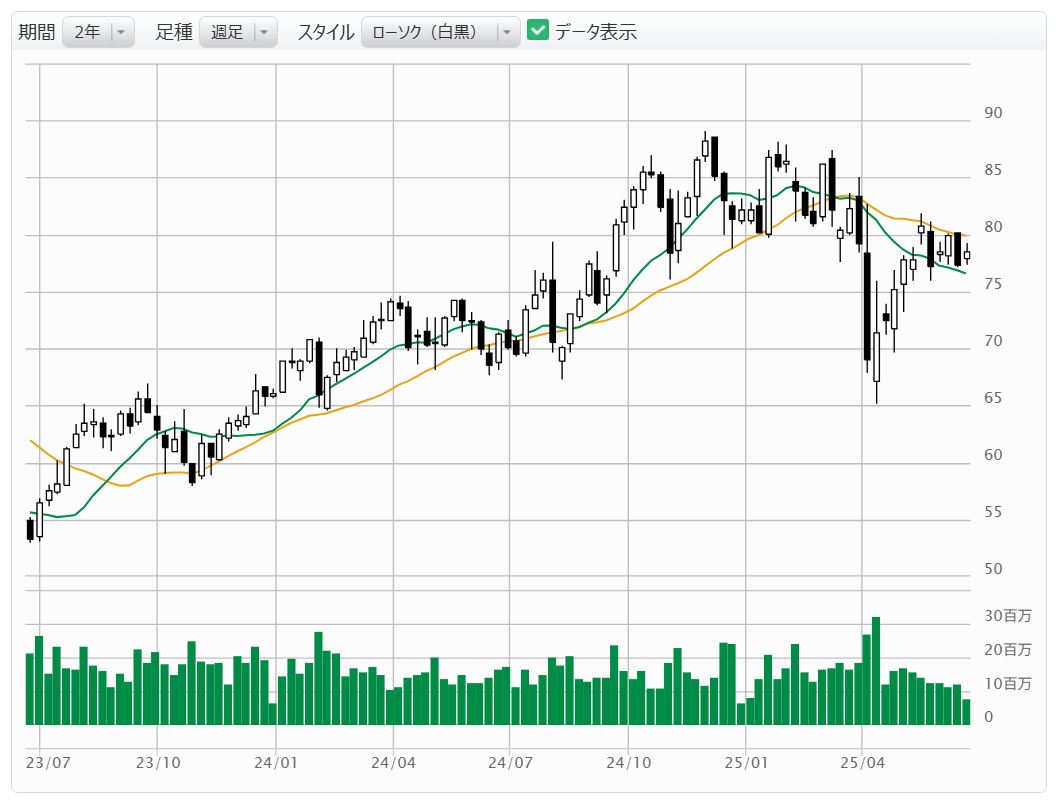Click the first black candlestick at chart's left edge
The width and height of the screenshot is (1057, 801).
[30, 529]
